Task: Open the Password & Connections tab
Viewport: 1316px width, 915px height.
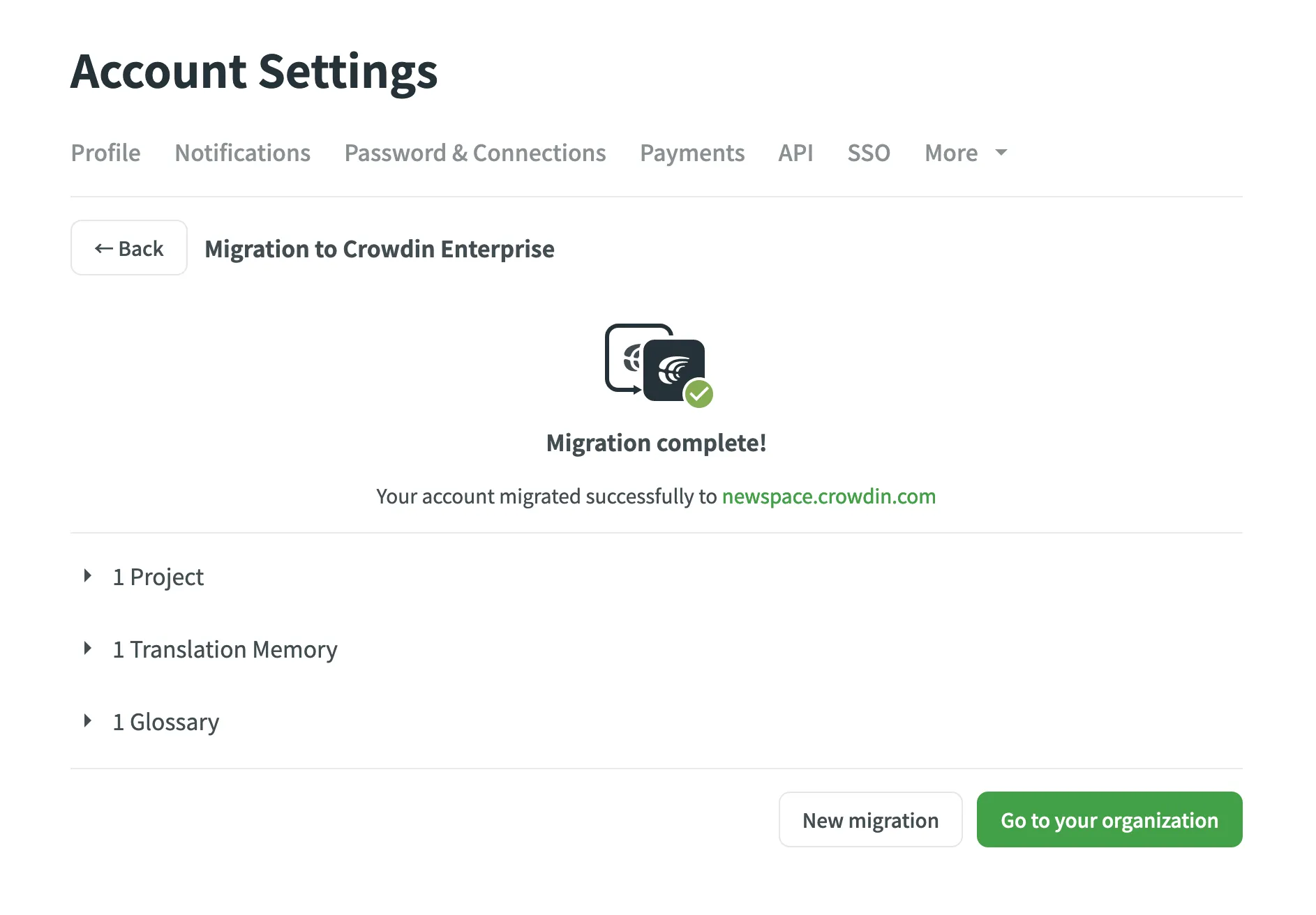Action: [475, 153]
